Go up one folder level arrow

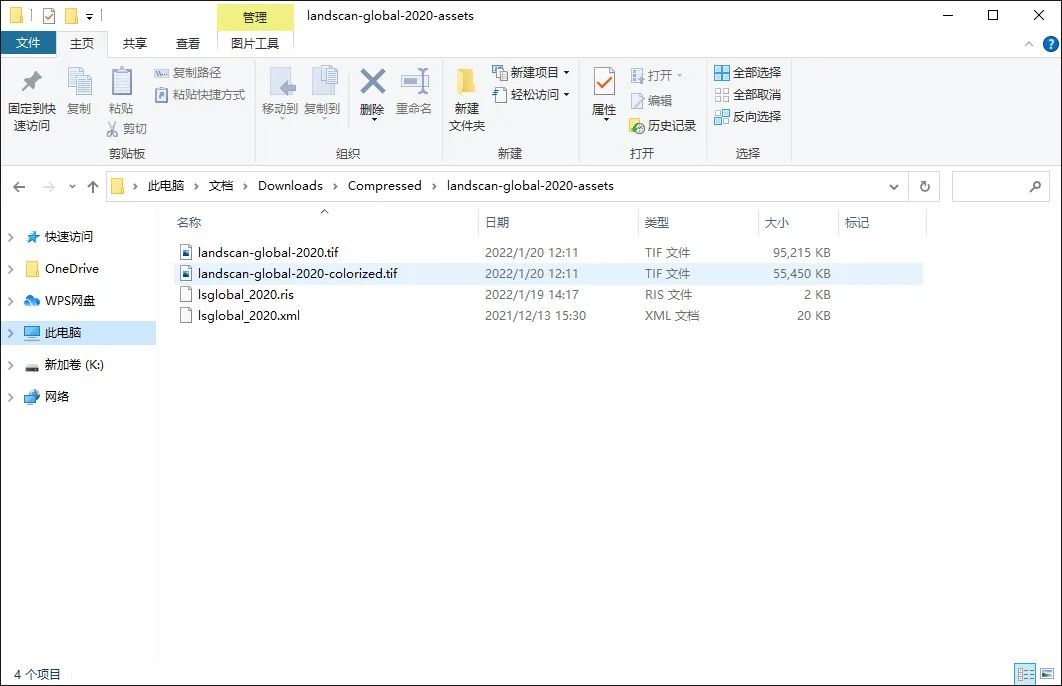click(93, 187)
